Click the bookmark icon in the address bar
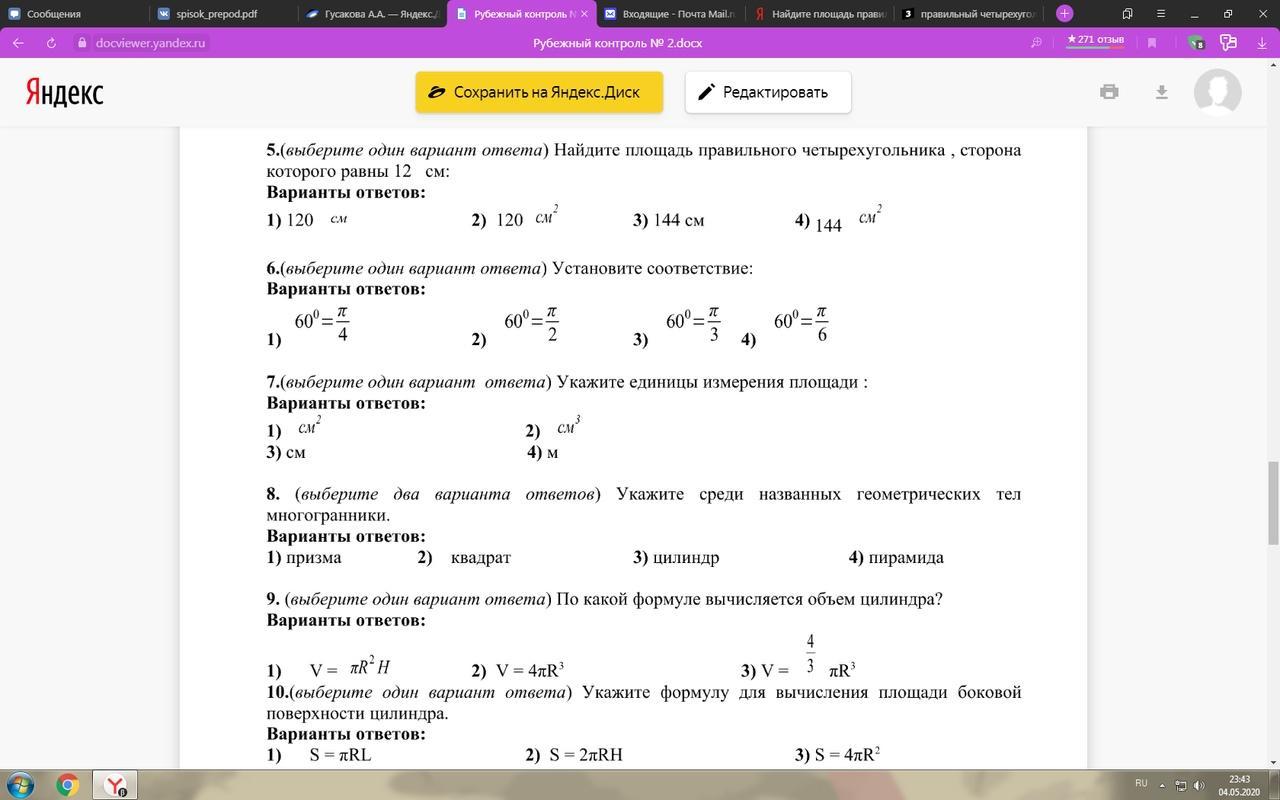1280x800 pixels. pyautogui.click(x=1152, y=43)
